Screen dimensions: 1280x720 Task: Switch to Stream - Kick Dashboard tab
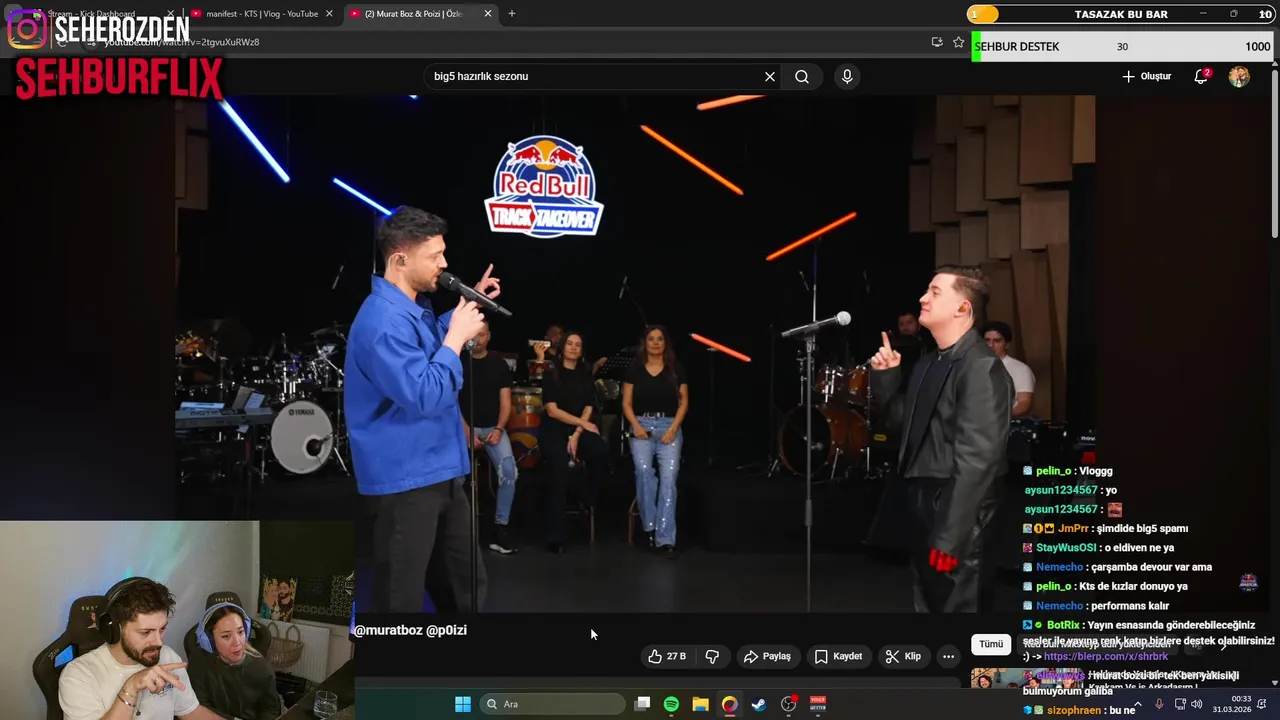[92, 14]
